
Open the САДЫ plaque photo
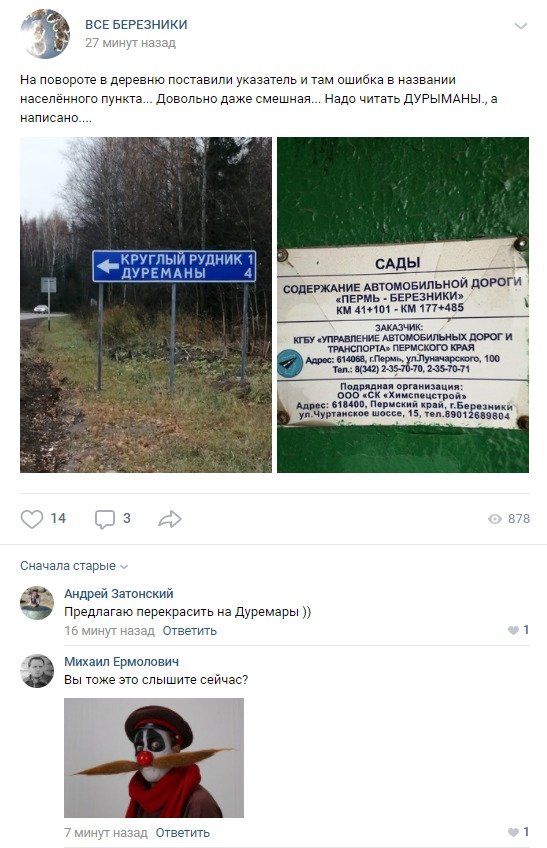(x=403, y=305)
